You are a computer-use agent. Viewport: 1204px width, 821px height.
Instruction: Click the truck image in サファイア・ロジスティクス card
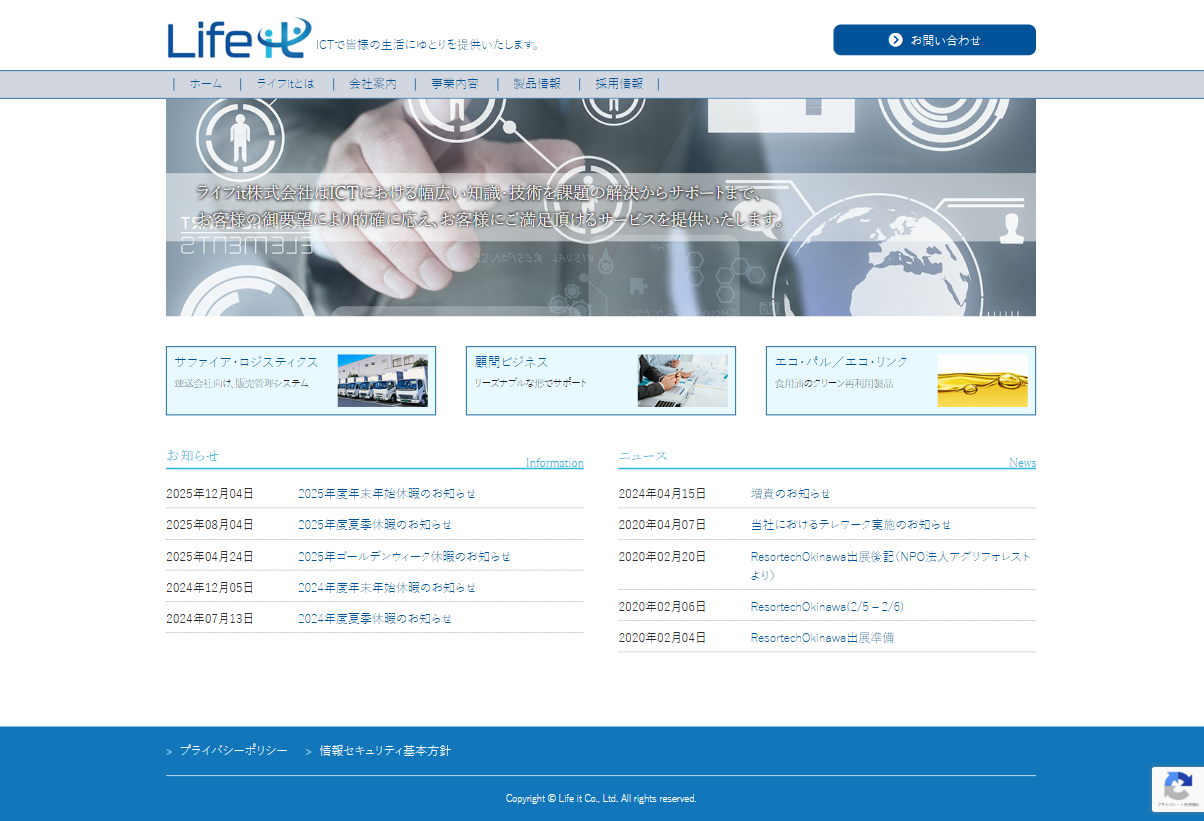click(383, 380)
